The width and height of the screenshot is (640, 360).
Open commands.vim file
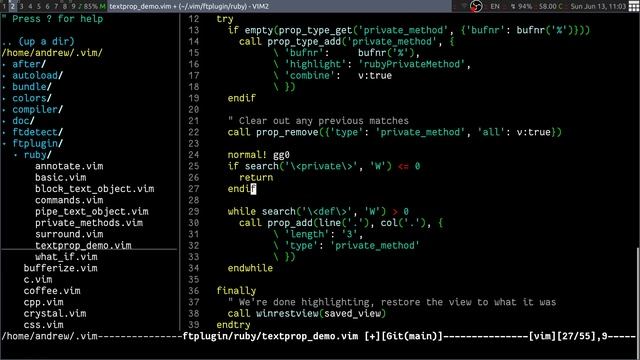click(69, 200)
